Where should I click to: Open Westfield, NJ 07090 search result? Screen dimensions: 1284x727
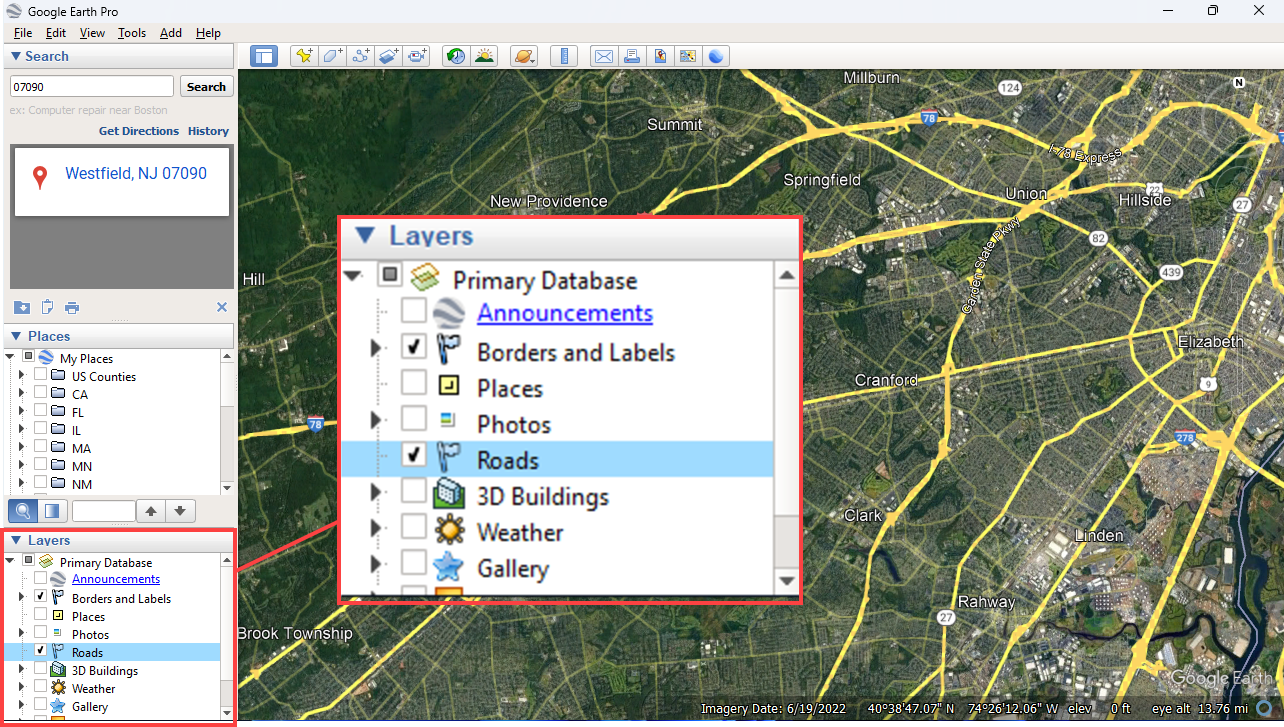(x=136, y=173)
